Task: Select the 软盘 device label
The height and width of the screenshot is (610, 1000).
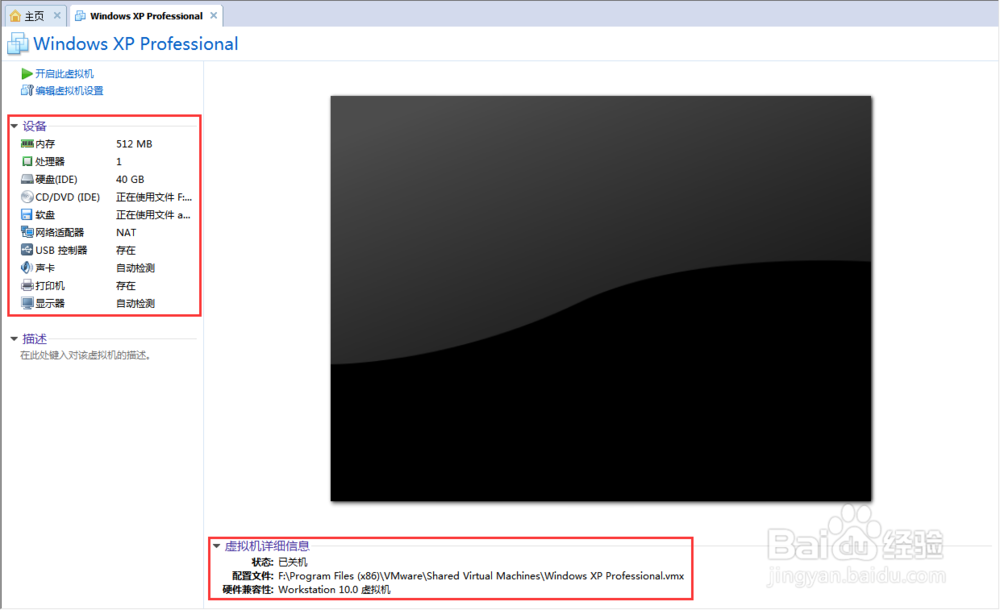Action: [x=45, y=215]
